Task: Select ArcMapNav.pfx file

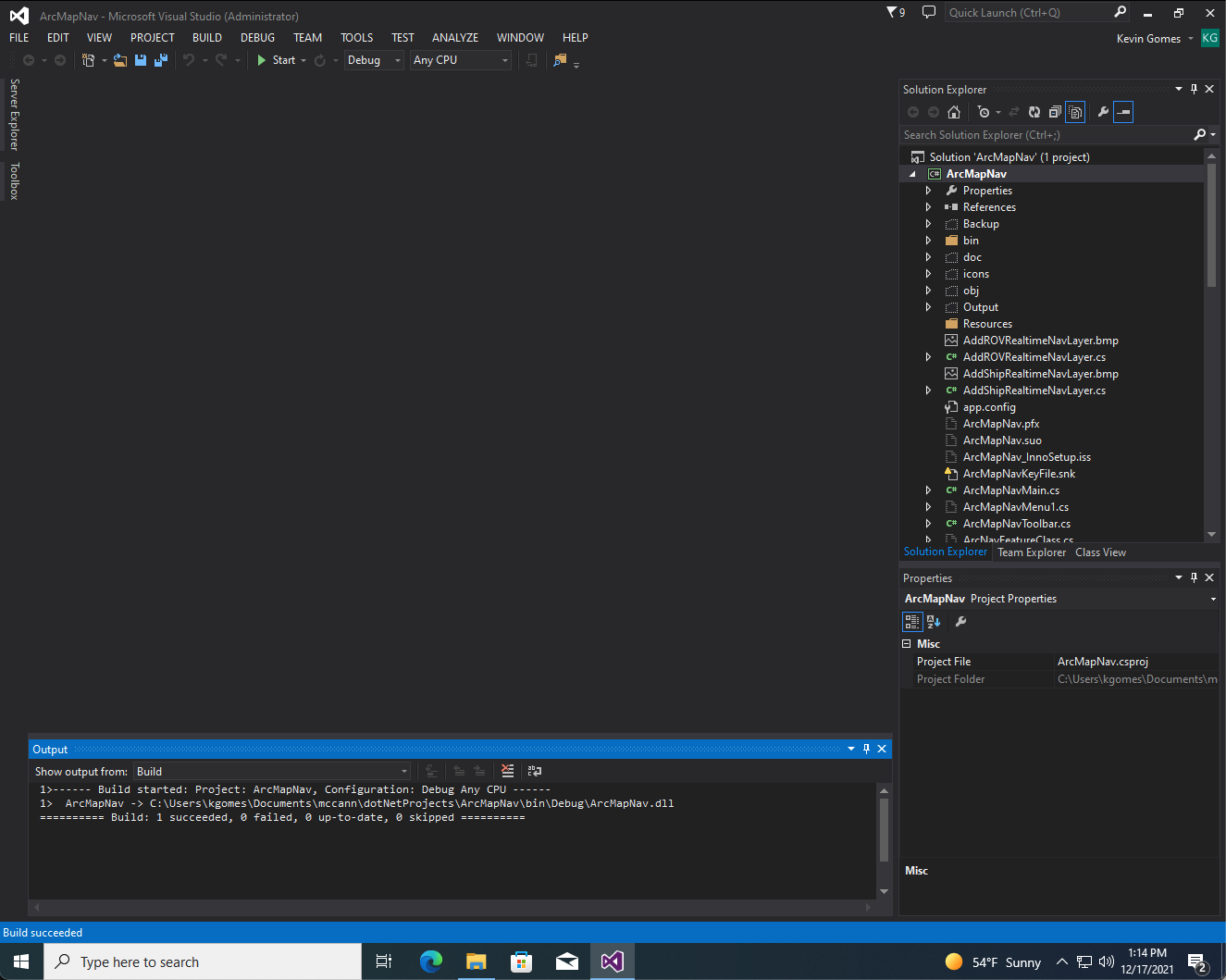Action: [x=1001, y=424]
